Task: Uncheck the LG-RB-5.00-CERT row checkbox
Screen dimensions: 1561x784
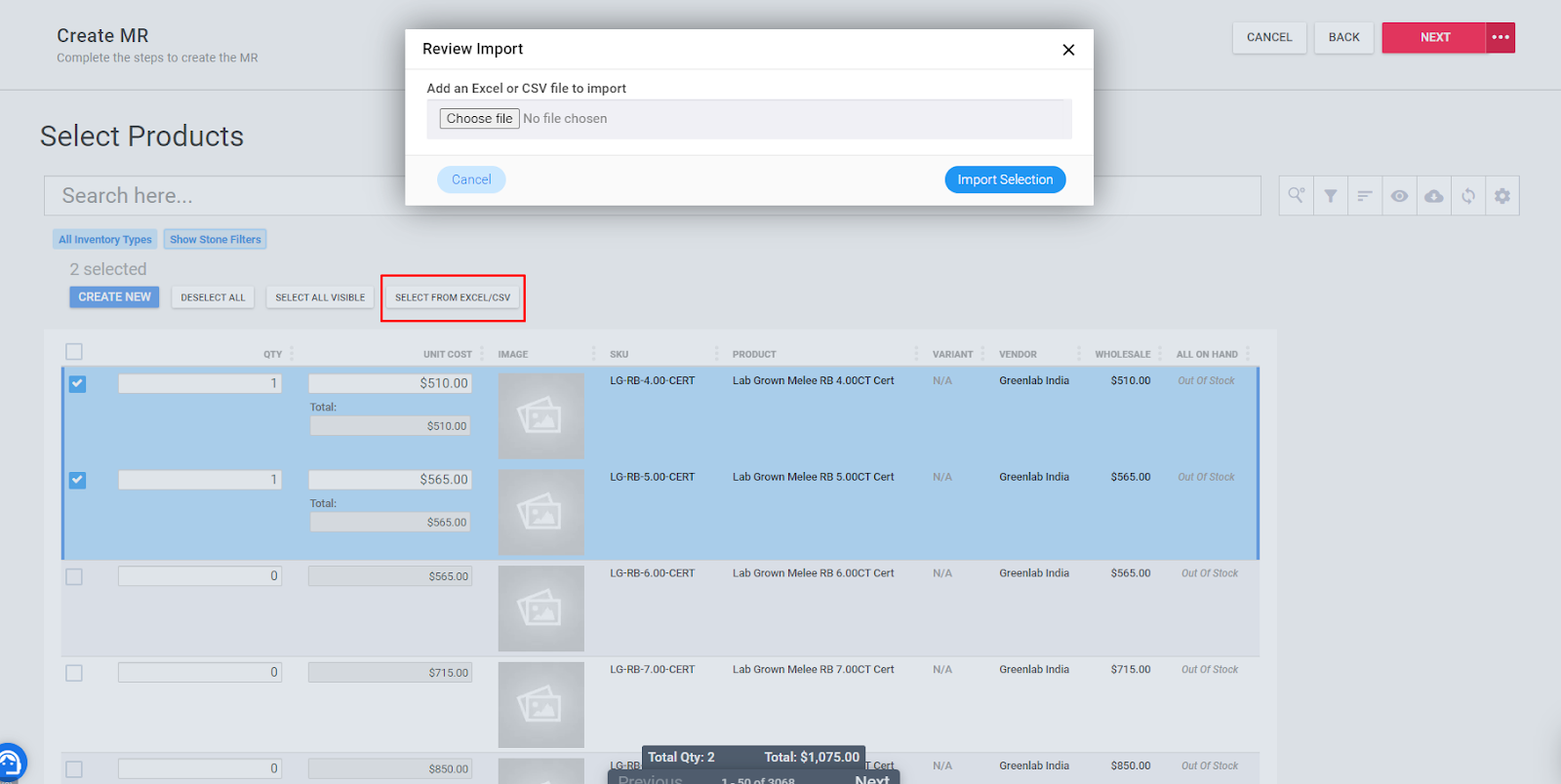Action: (78, 481)
